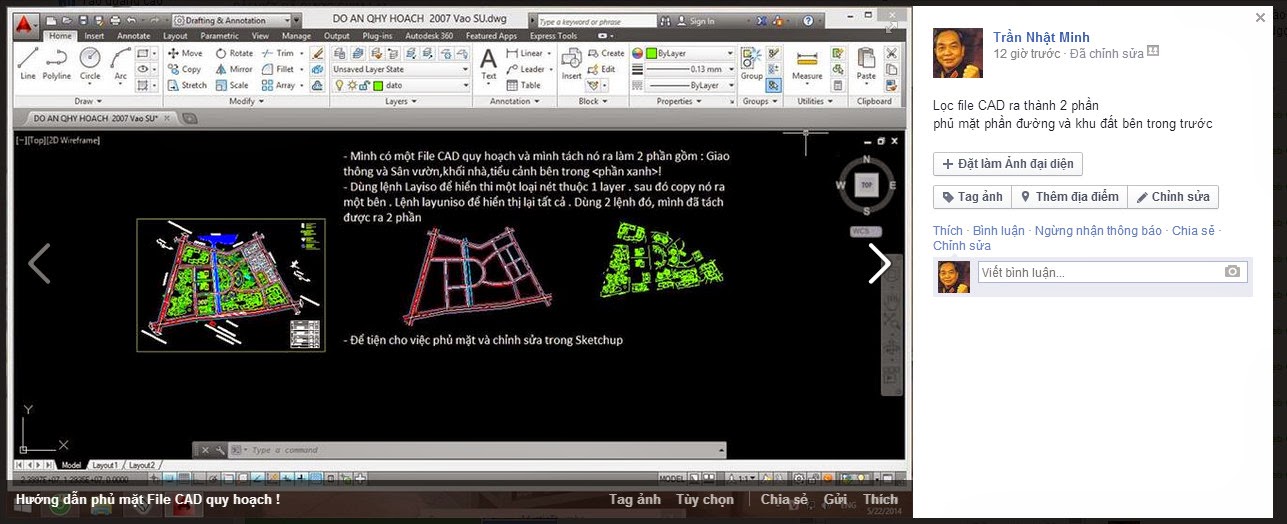Image resolution: width=1287 pixels, height=524 pixels.
Task: Click the Group tool
Action: (751, 64)
